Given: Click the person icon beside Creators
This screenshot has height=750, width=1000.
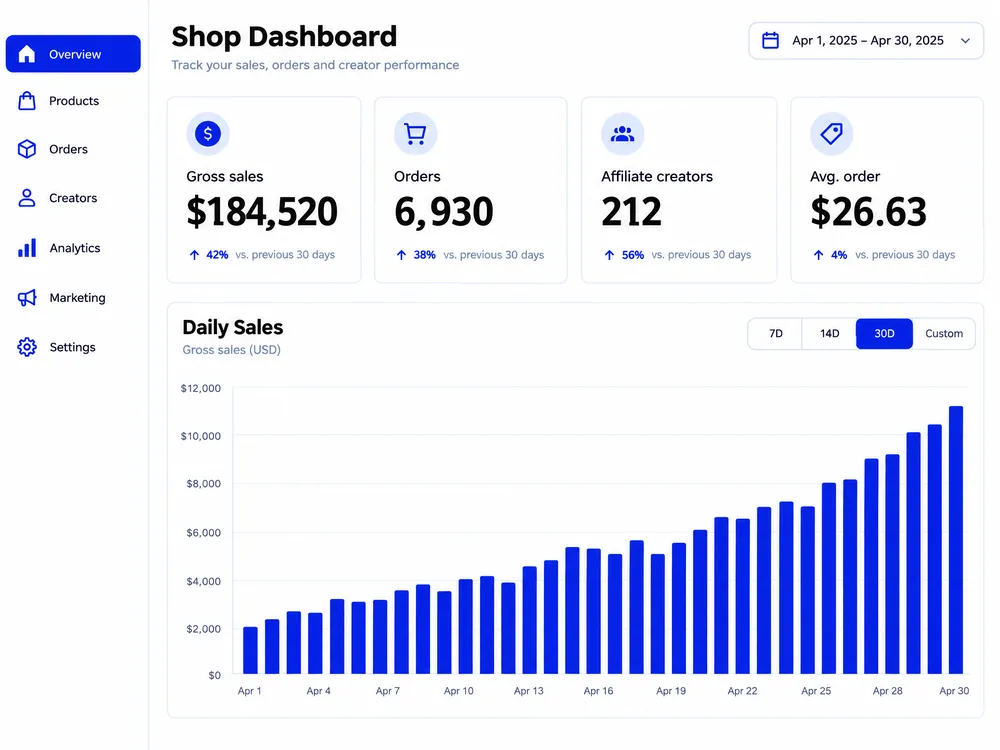Looking at the screenshot, I should [27, 198].
